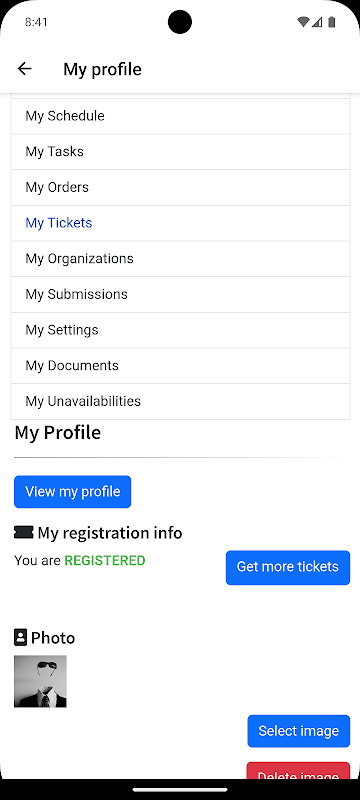Open My Tasks menu entry
Viewport: 360px width, 800px height.
pyautogui.click(x=181, y=152)
